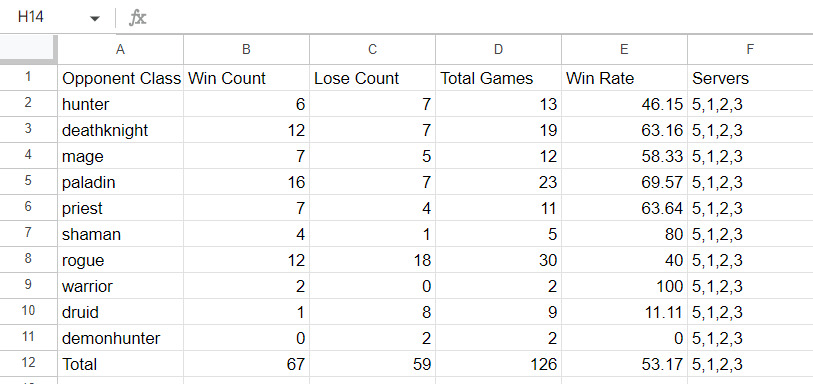Viewport: 813px width, 384px height.
Task: Select row 1 header
Action: [x=28, y=78]
